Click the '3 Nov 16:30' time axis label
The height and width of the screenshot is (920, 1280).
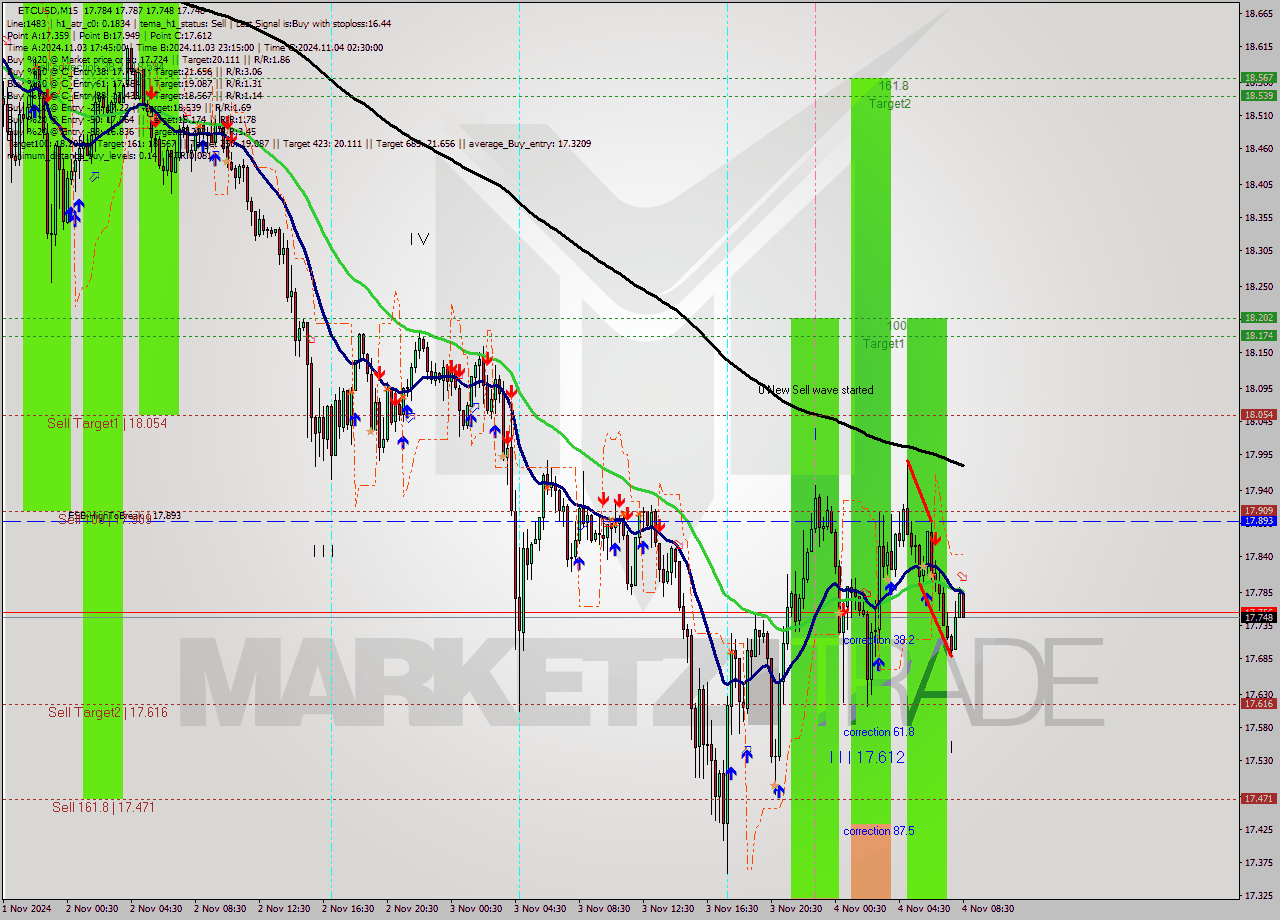click(x=732, y=909)
